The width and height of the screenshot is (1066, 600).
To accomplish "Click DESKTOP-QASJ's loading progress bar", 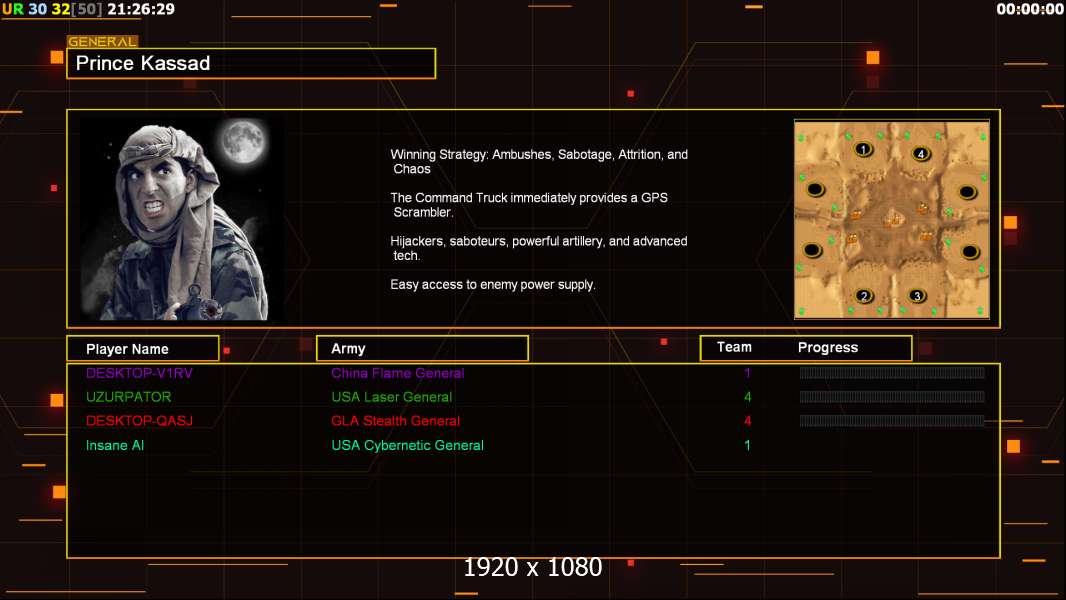I will coord(892,421).
